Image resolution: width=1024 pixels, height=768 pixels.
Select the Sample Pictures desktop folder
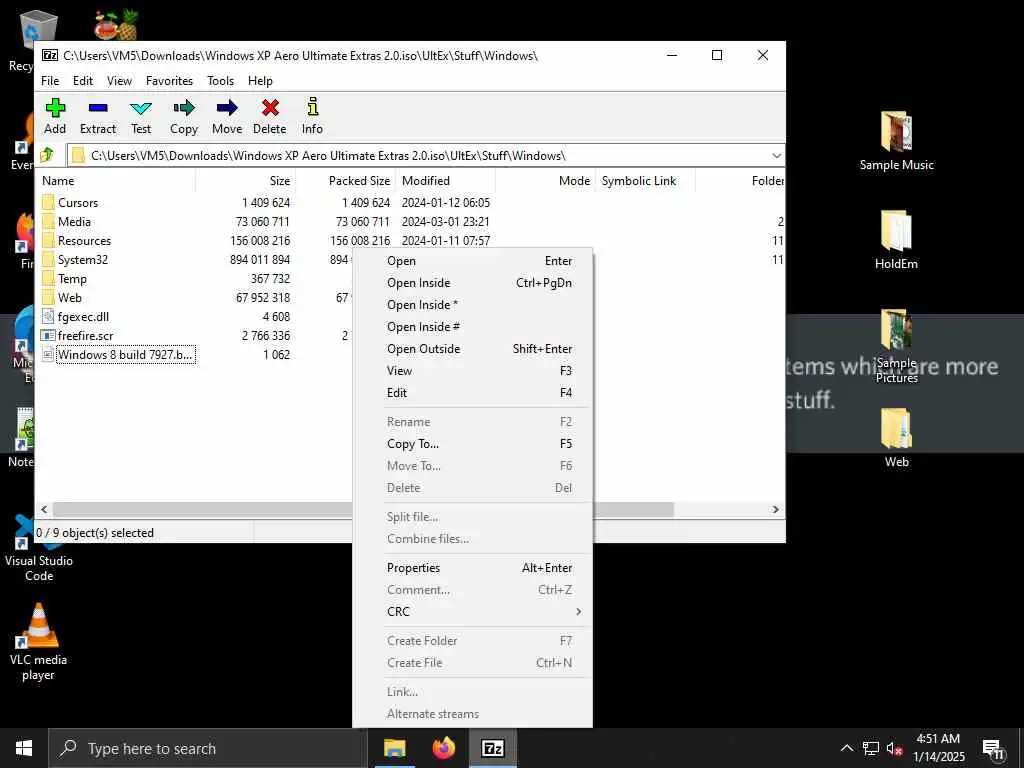click(896, 346)
